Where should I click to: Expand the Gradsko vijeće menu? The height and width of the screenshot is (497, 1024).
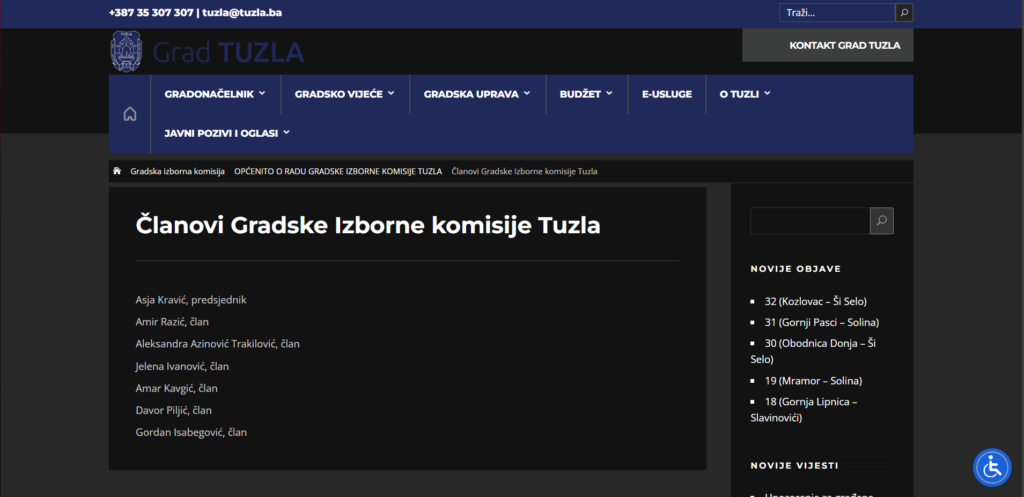(x=344, y=94)
